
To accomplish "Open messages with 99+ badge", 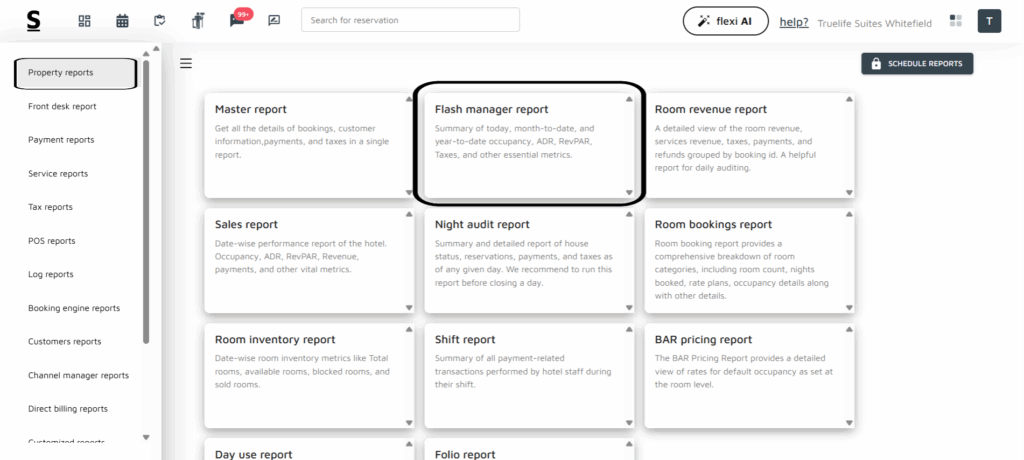I will (237, 21).
